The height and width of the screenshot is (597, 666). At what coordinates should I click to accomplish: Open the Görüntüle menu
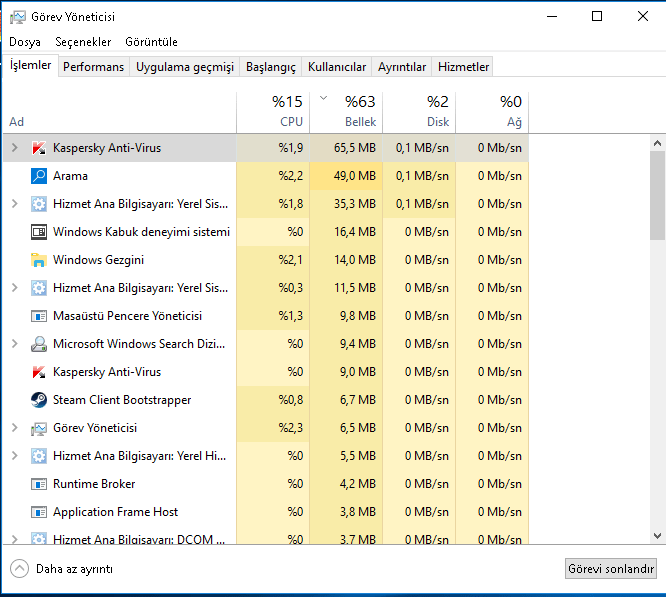click(151, 42)
